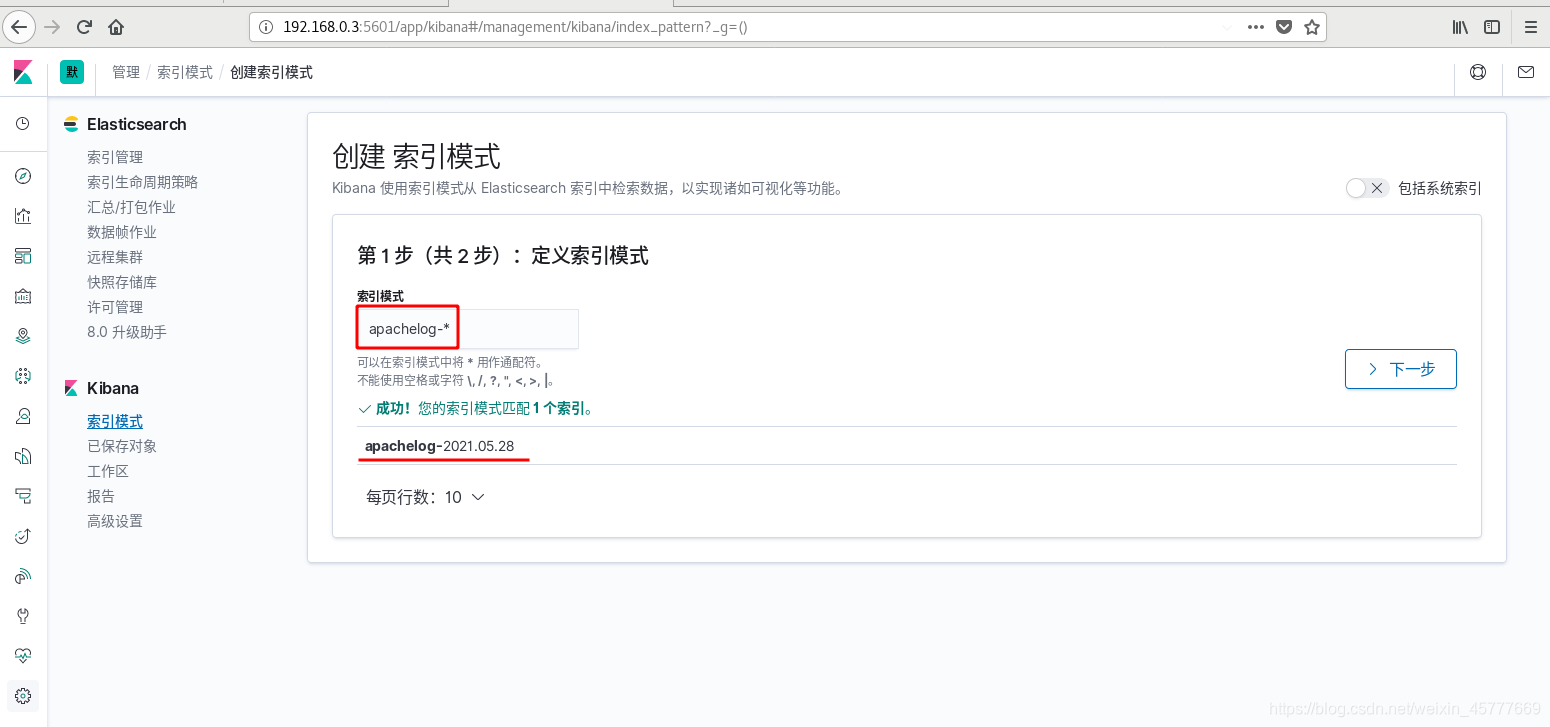The height and width of the screenshot is (727, 1550).
Task: Open Uptime icon in Kibana sidebar
Action: point(23,536)
